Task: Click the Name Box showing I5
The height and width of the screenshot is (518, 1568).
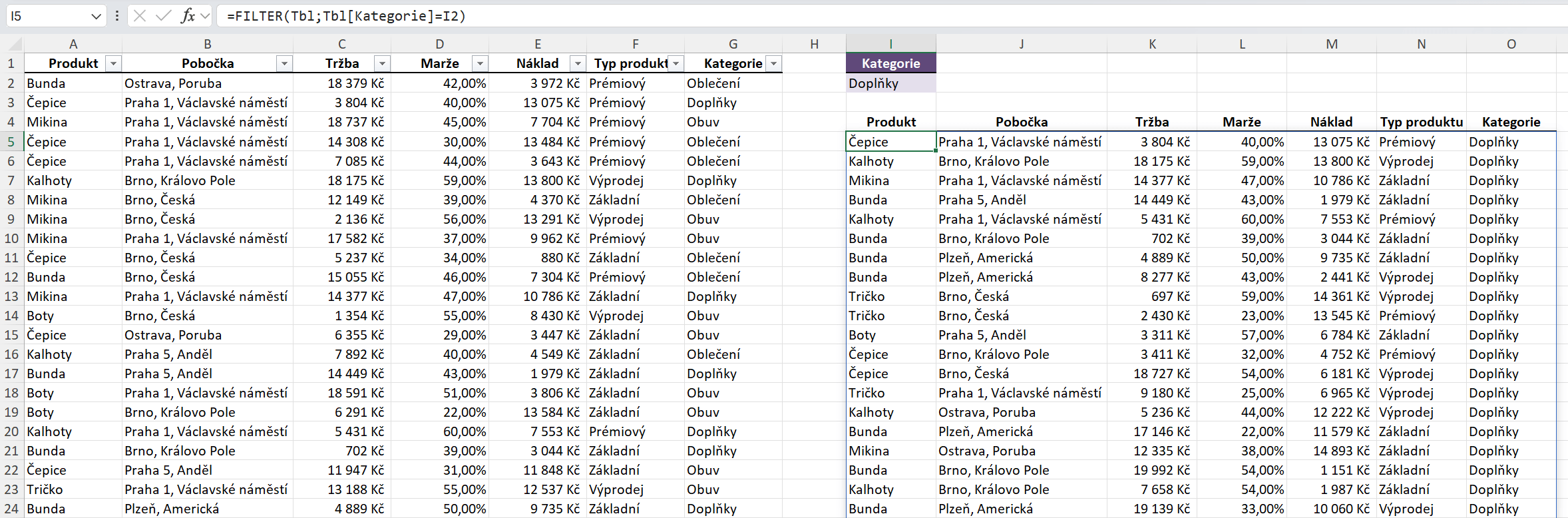Action: point(47,16)
